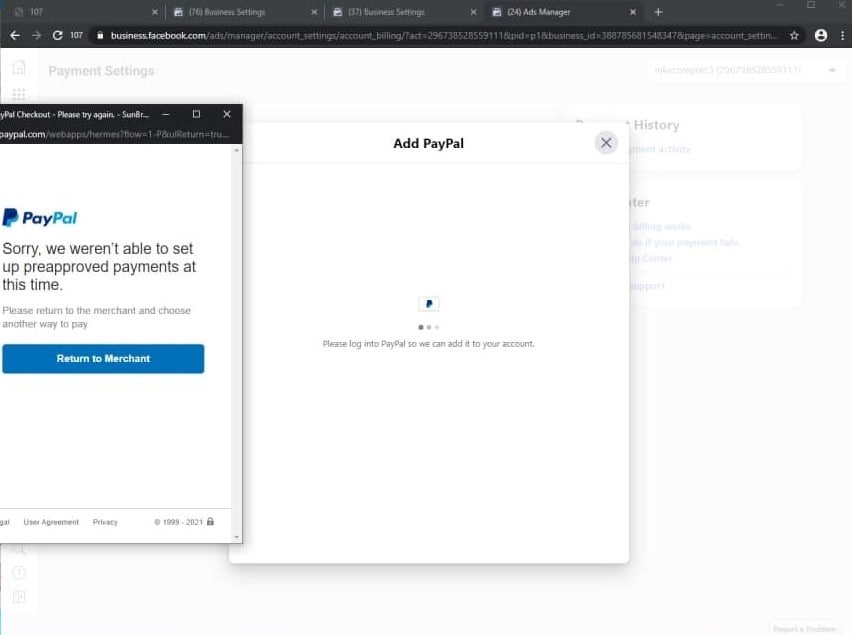Close the 107 tab
The width and height of the screenshot is (852, 635).
155,12
